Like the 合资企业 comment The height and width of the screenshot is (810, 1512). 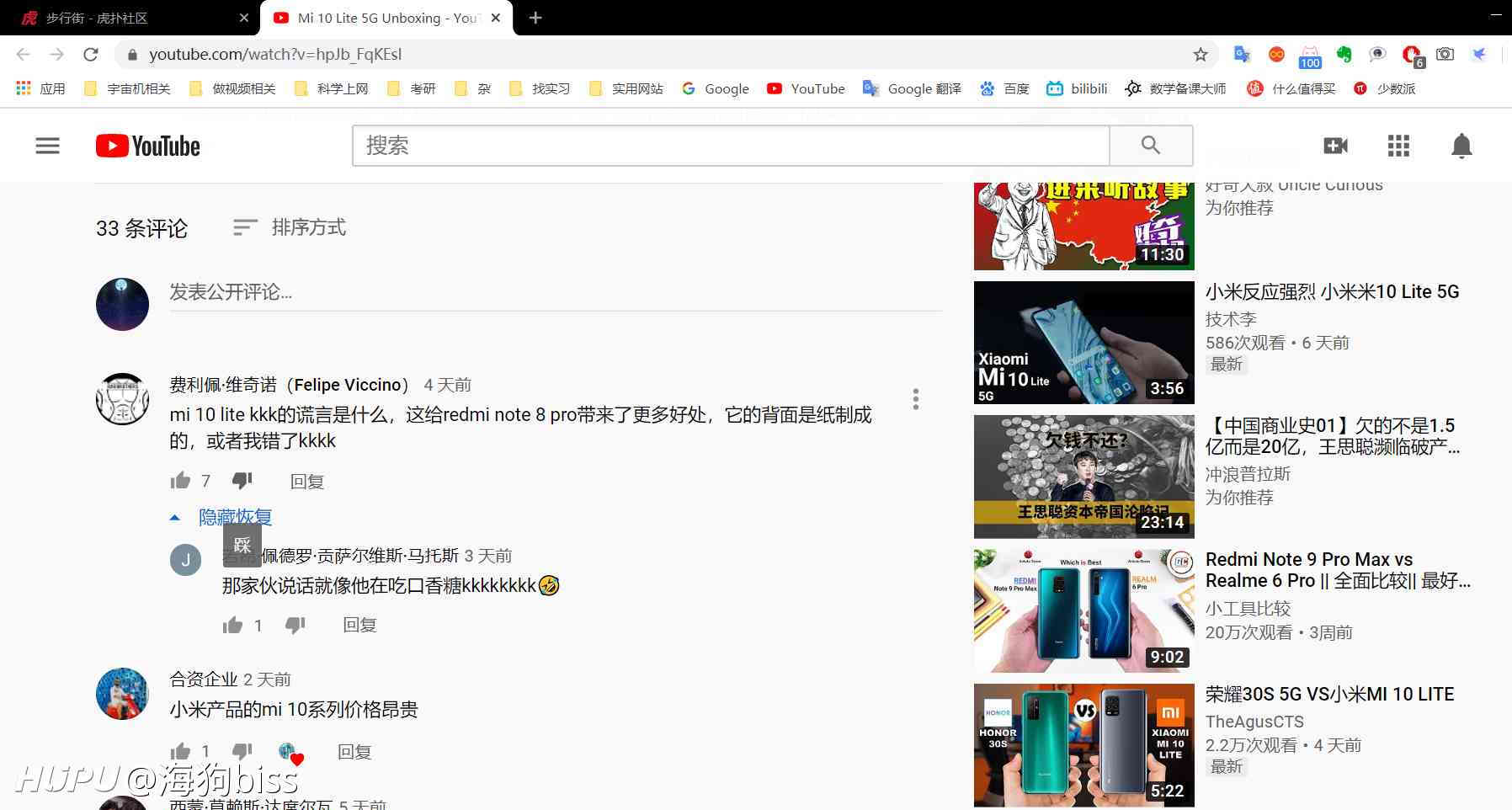(x=180, y=751)
